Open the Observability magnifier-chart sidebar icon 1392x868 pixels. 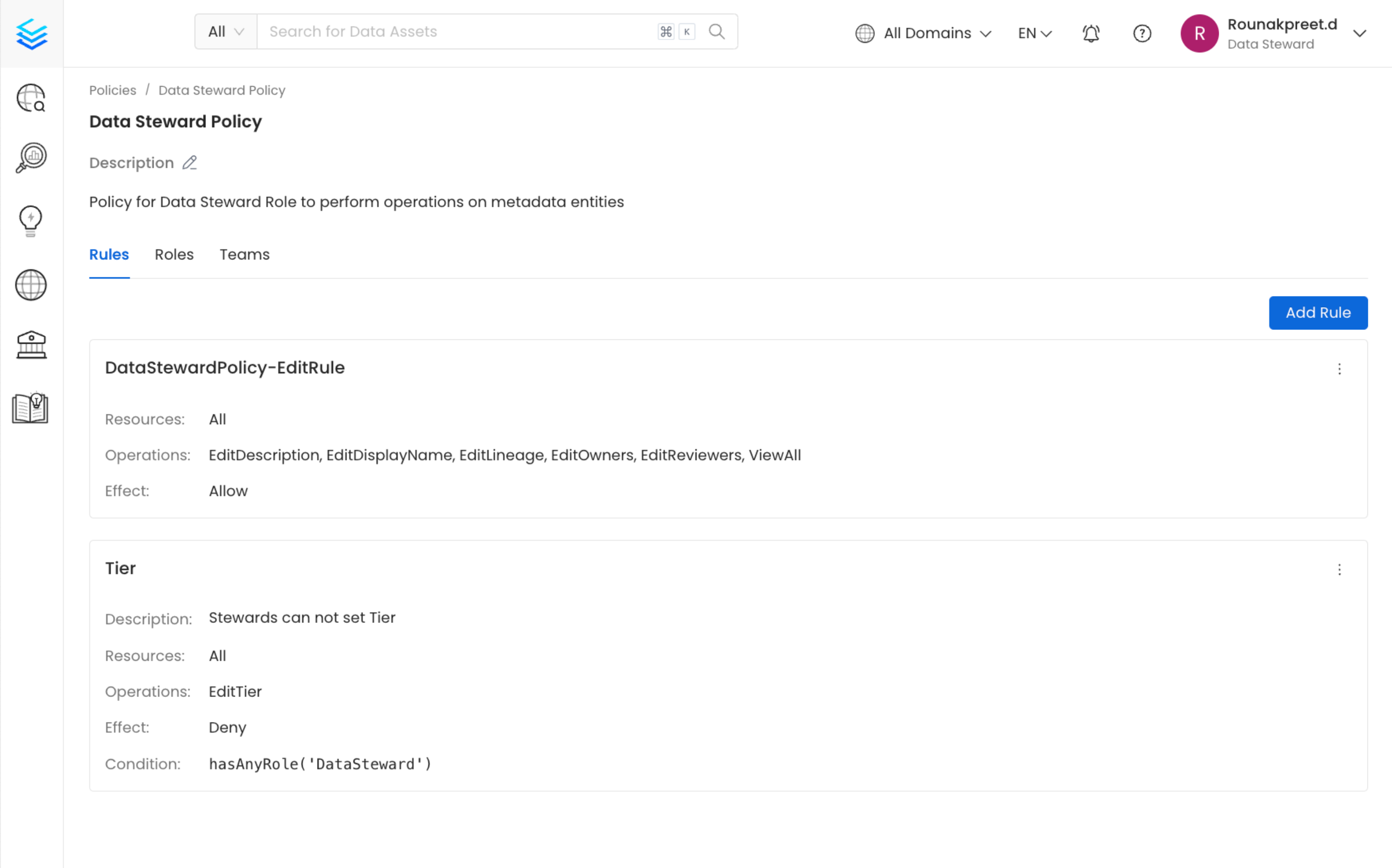[31, 157]
